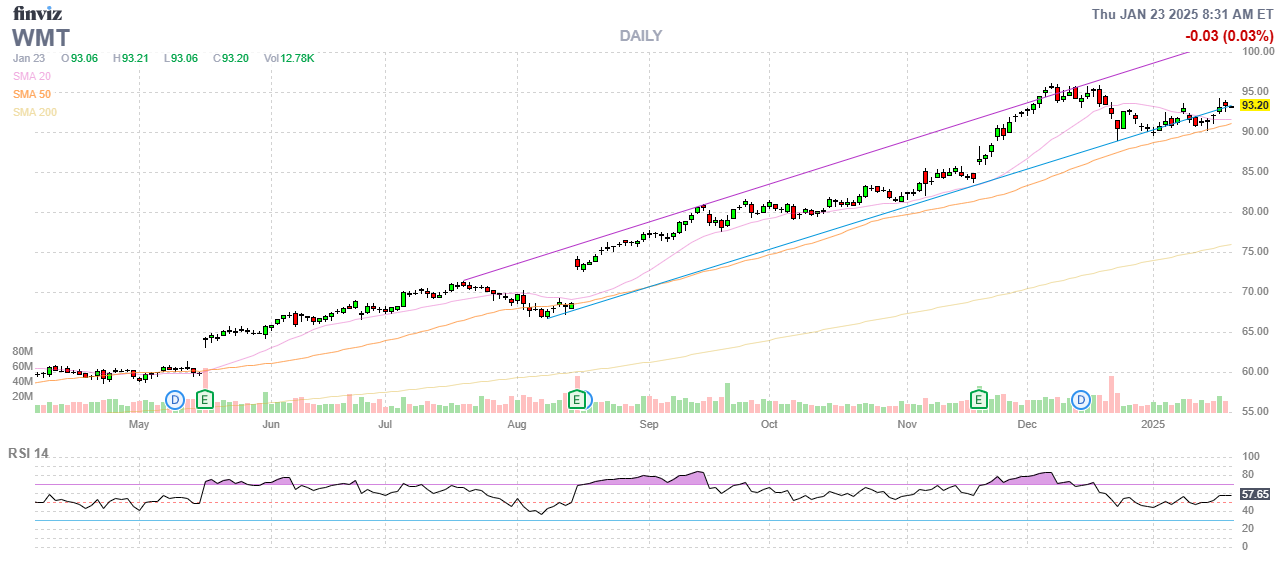1287x562 pixels.
Task: Click the 100.00 price axis label
Action: (x=1256, y=51)
